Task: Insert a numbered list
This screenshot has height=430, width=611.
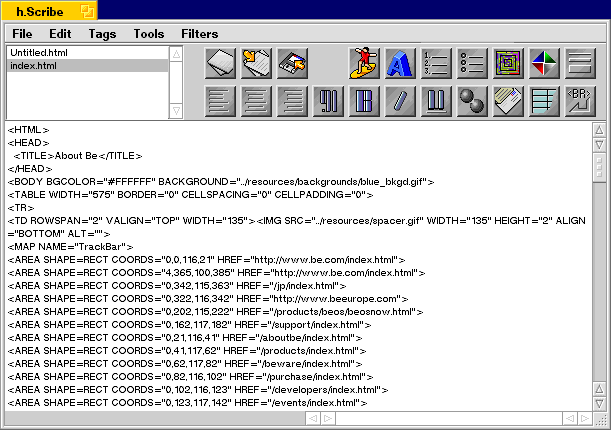Action: (436, 63)
